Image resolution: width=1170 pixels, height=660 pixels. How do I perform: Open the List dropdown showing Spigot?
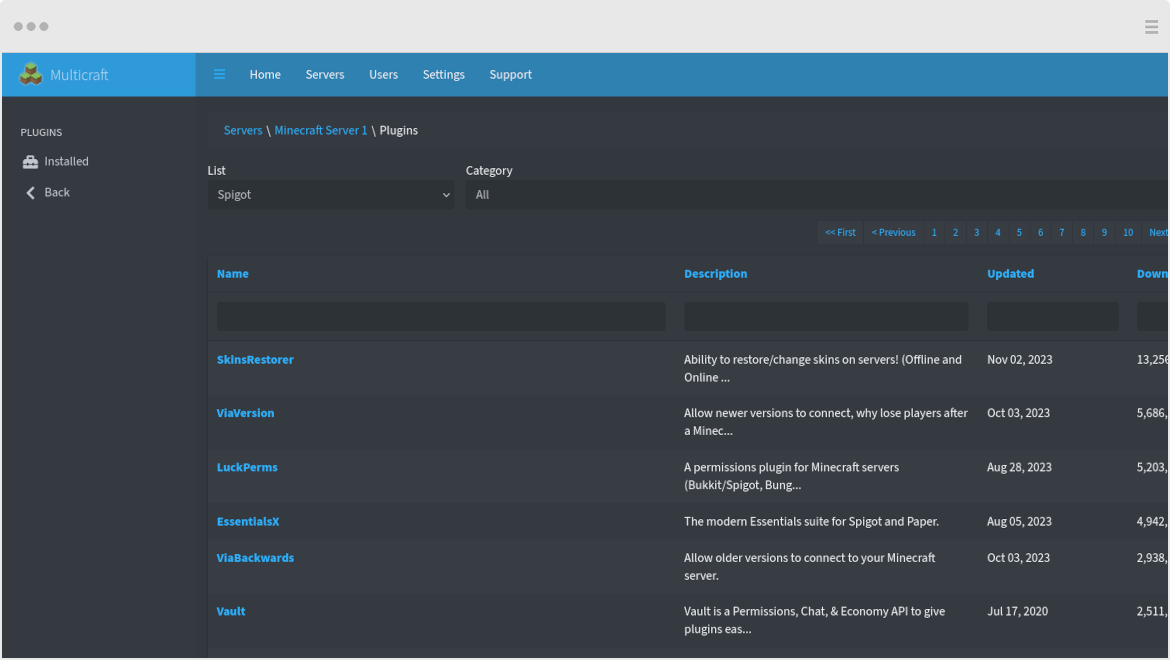pos(331,195)
